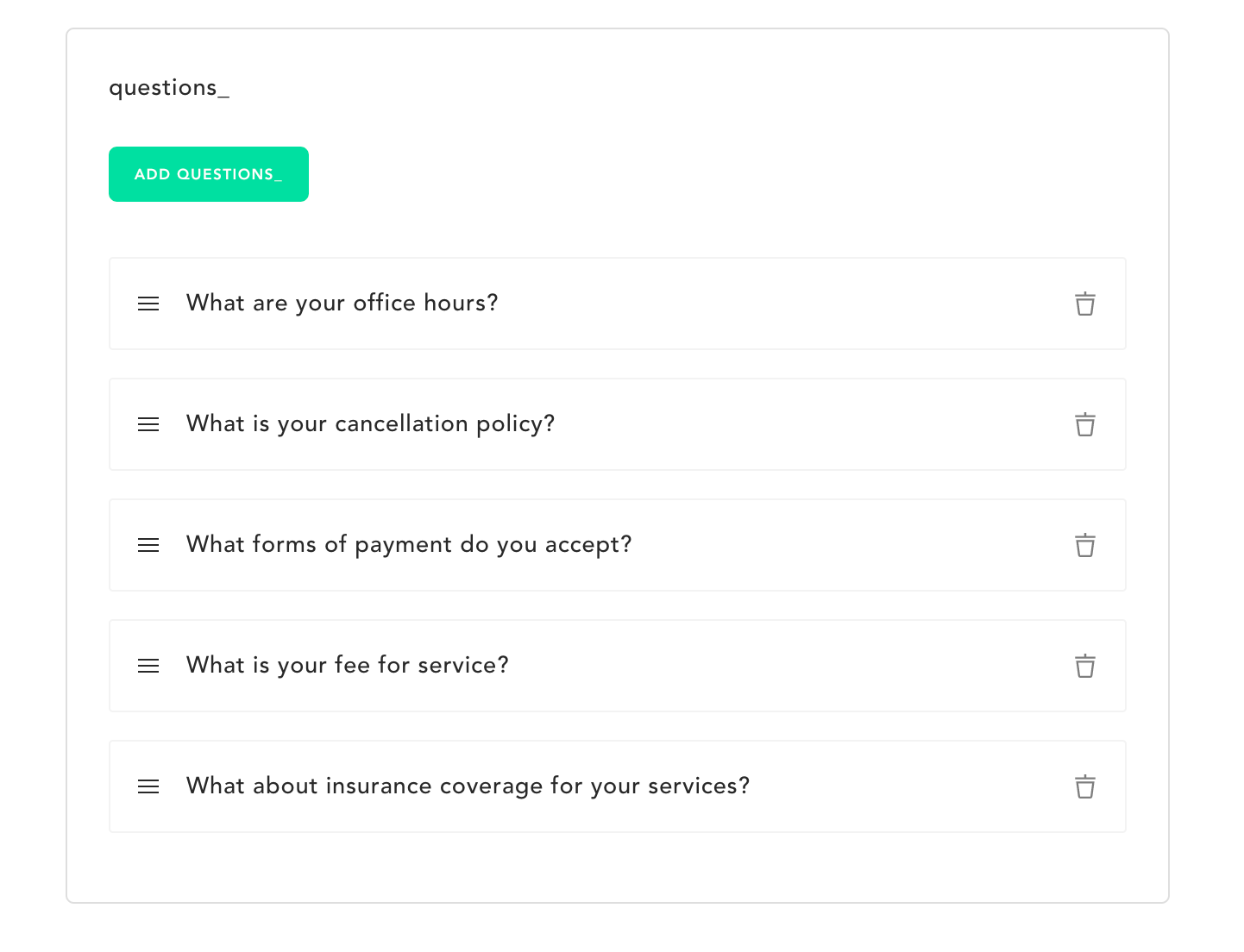Click the 'questions_' section heading
Viewport: 1244px width, 952px height.
tap(169, 88)
